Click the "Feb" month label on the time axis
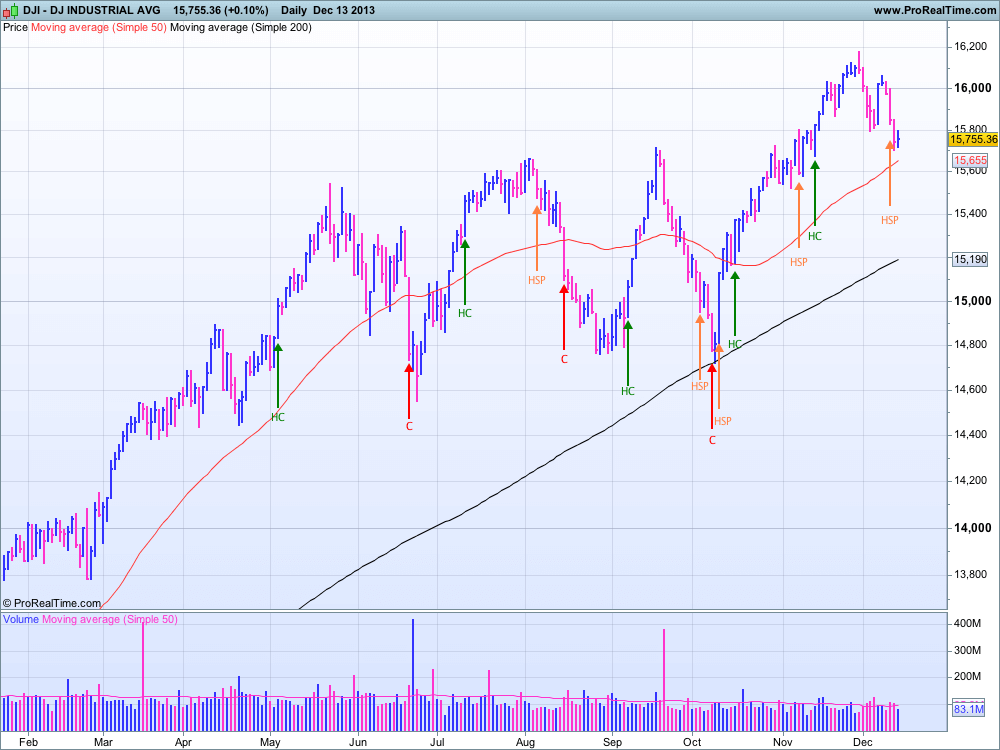Viewport: 1000px width, 750px height. (x=28, y=742)
